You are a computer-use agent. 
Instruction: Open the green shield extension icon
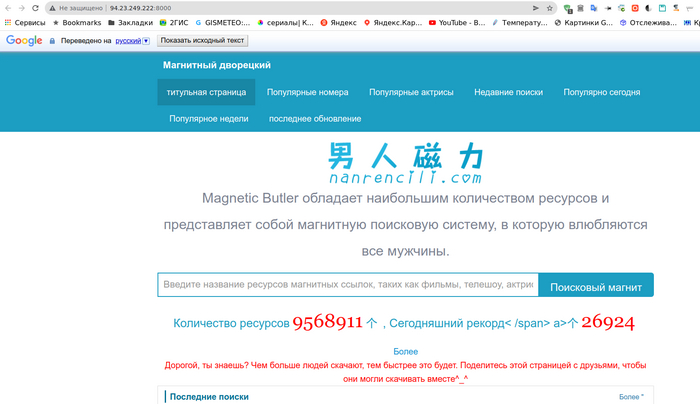coord(568,8)
